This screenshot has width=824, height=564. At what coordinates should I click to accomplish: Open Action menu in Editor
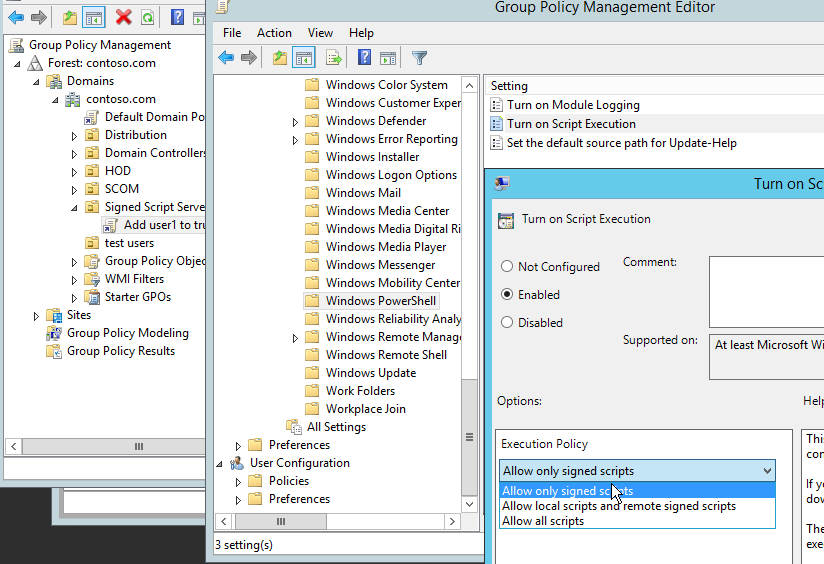pyautogui.click(x=274, y=33)
